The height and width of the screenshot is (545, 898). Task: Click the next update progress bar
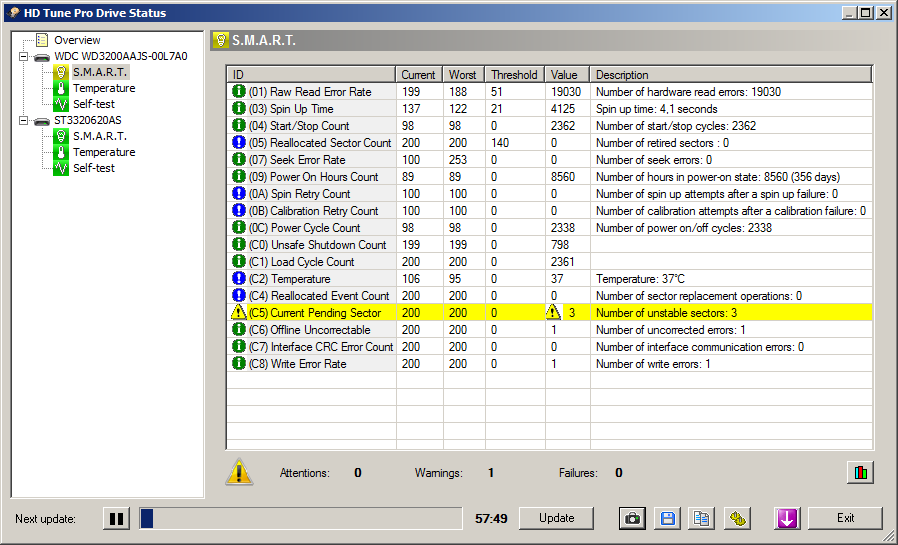(x=301, y=519)
